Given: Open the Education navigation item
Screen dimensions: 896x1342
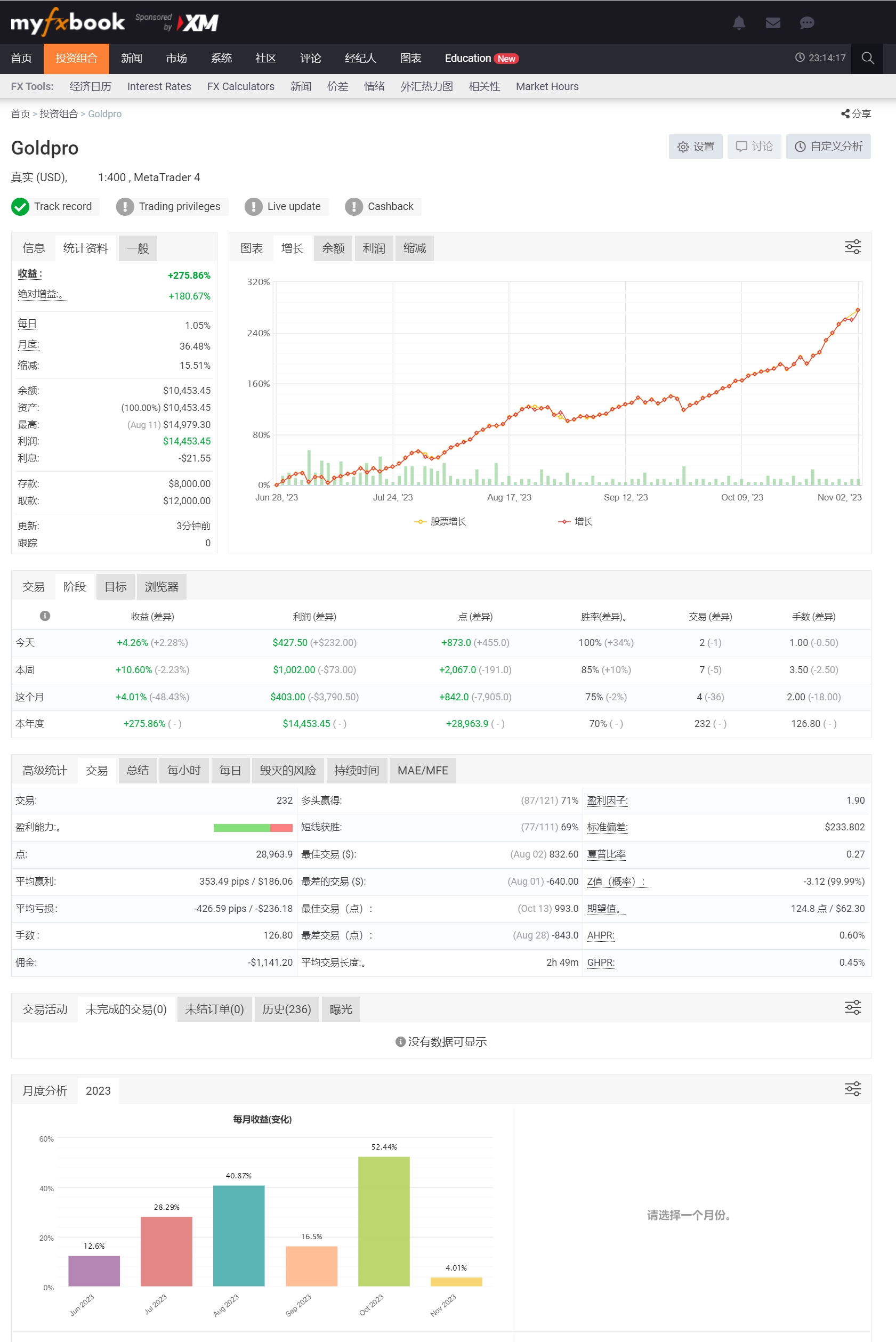Looking at the screenshot, I should point(482,58).
